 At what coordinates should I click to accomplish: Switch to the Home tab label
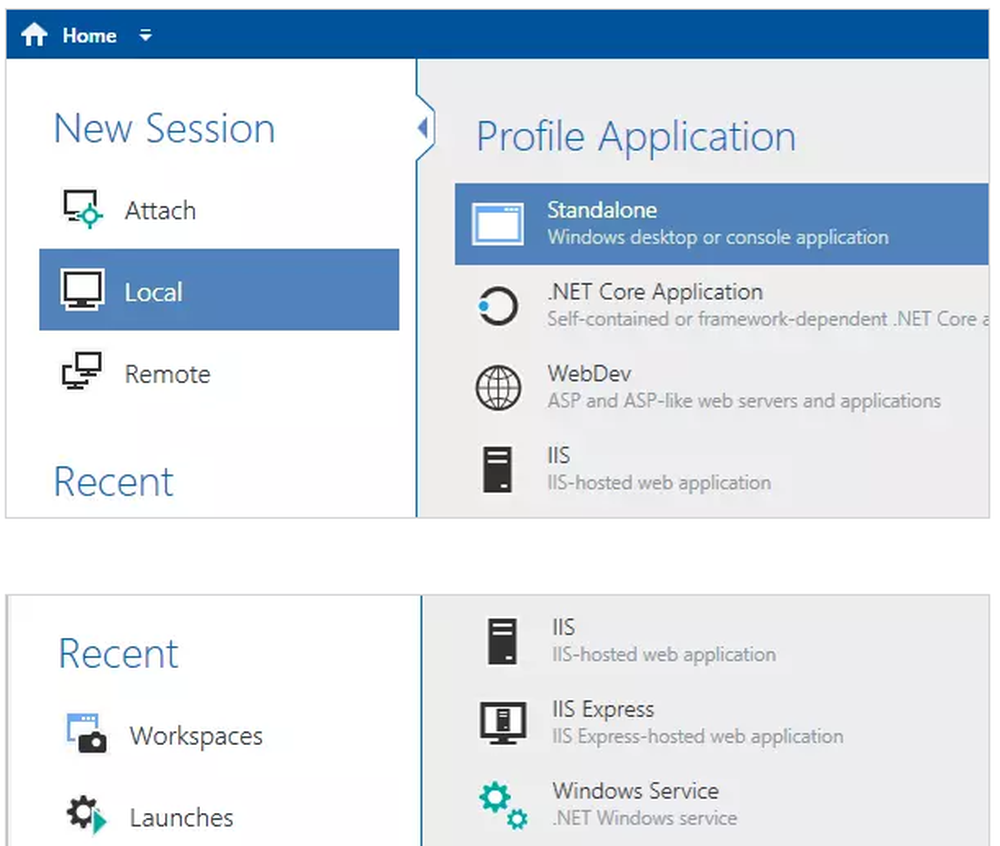pyautogui.click(x=89, y=36)
